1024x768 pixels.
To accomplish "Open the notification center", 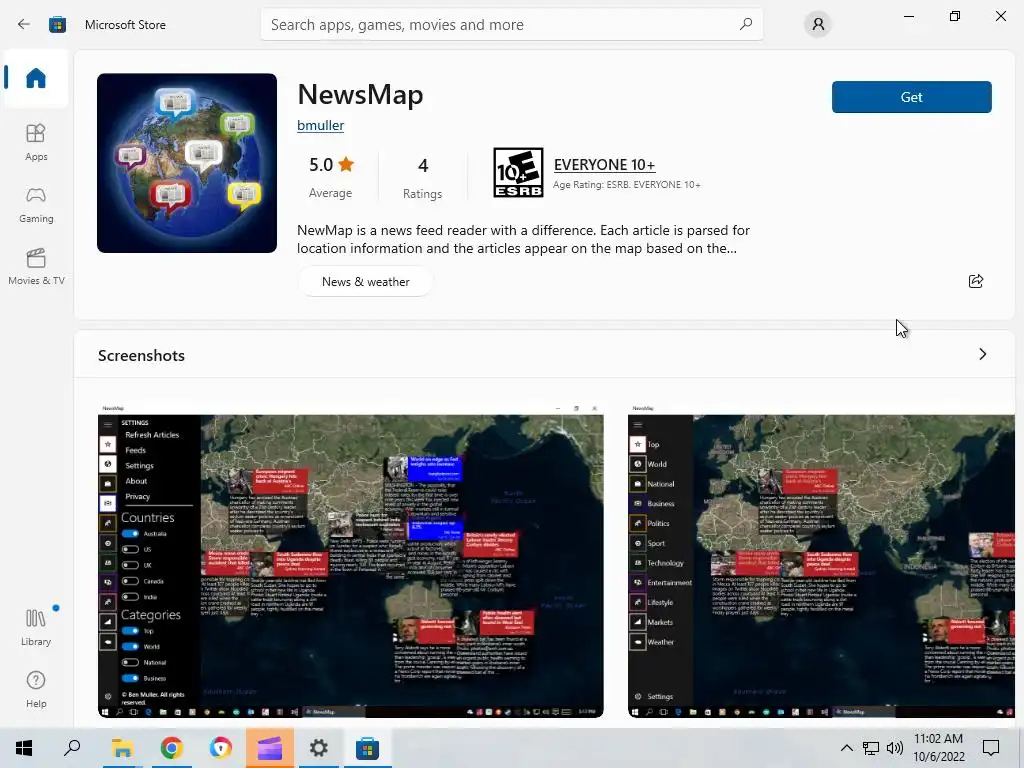I will (x=991, y=748).
